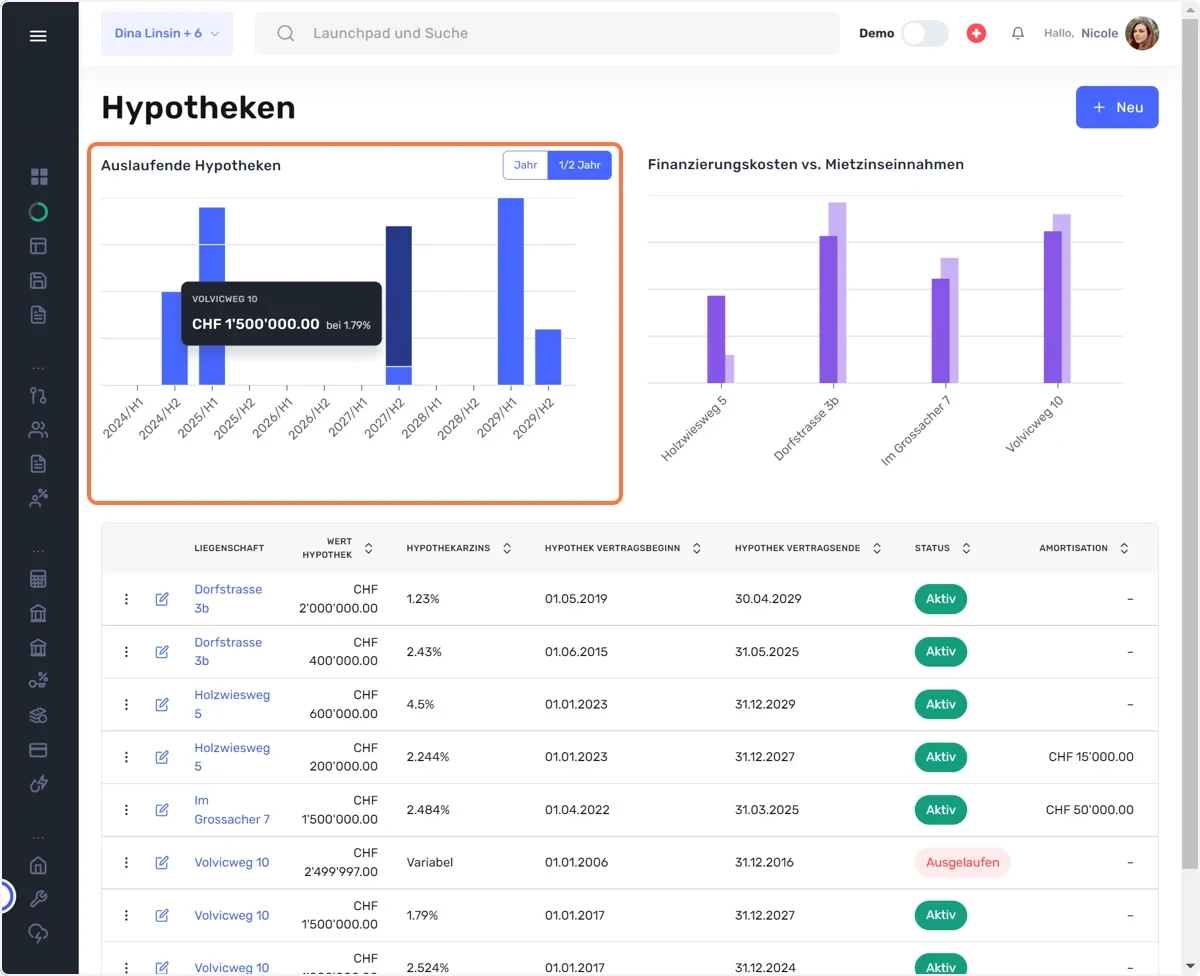Open the hamburger menu in the sidebar
The height and width of the screenshot is (976, 1200).
(x=38, y=36)
